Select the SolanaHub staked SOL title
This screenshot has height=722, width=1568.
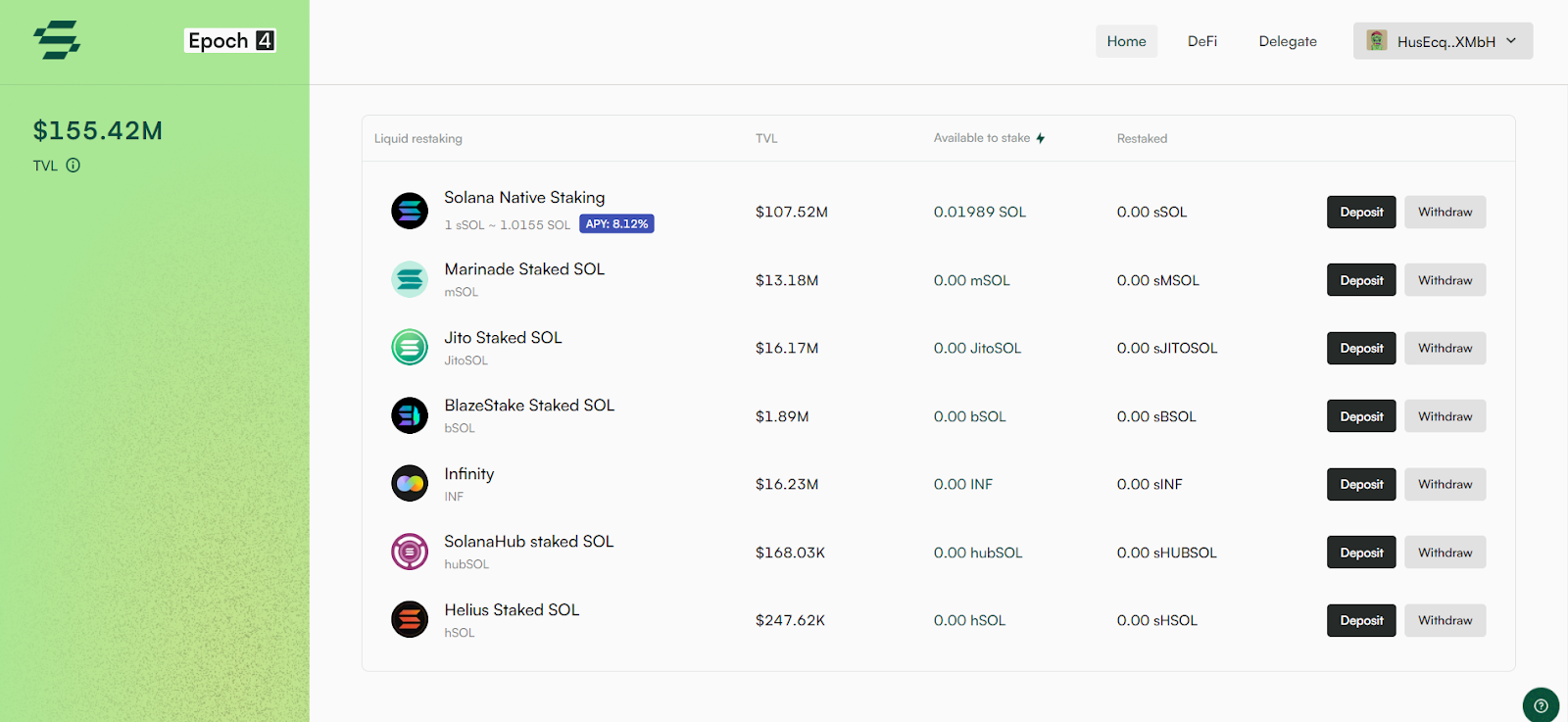coord(529,541)
